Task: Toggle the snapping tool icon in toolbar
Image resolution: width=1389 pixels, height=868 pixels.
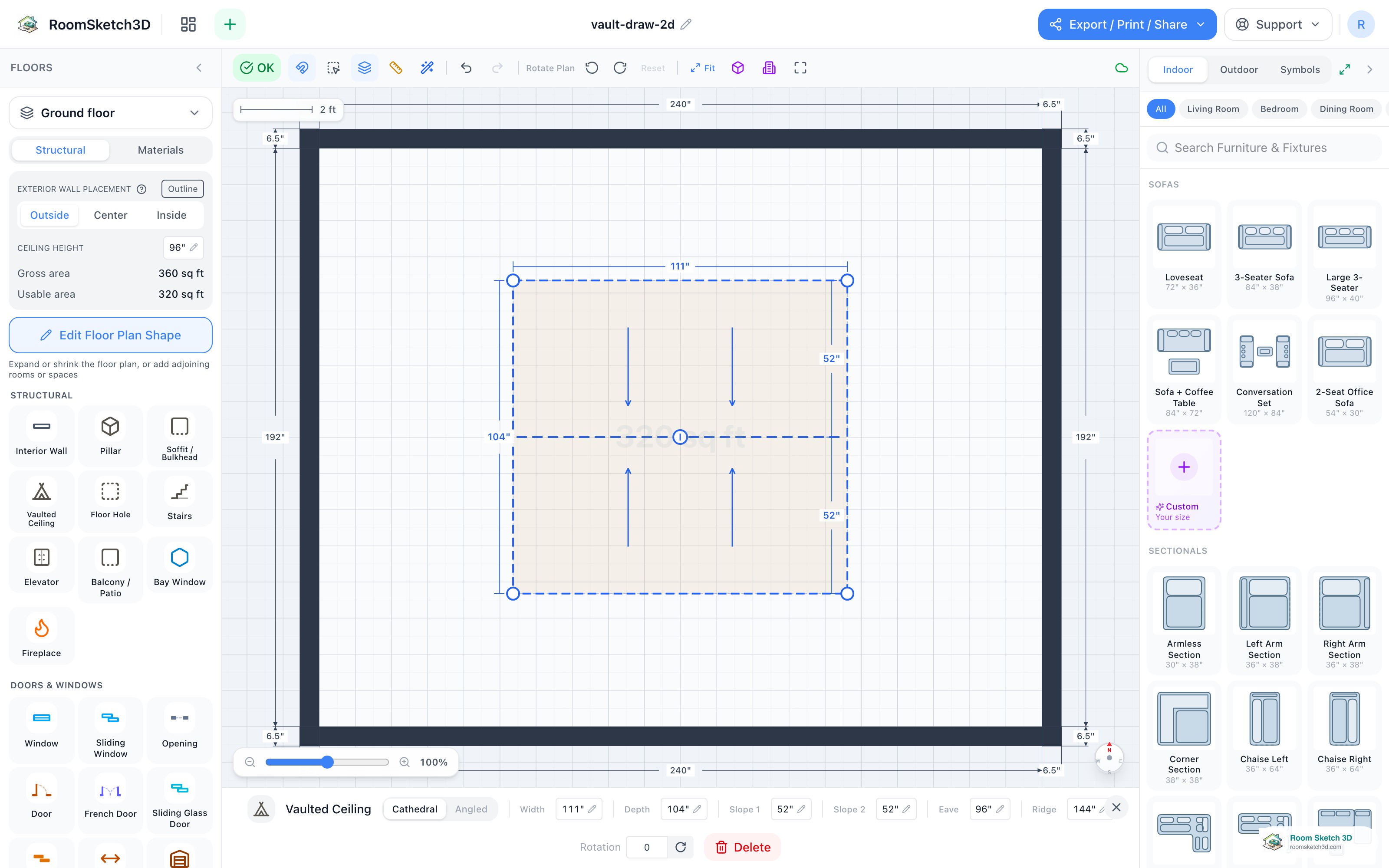Action: coord(302,68)
